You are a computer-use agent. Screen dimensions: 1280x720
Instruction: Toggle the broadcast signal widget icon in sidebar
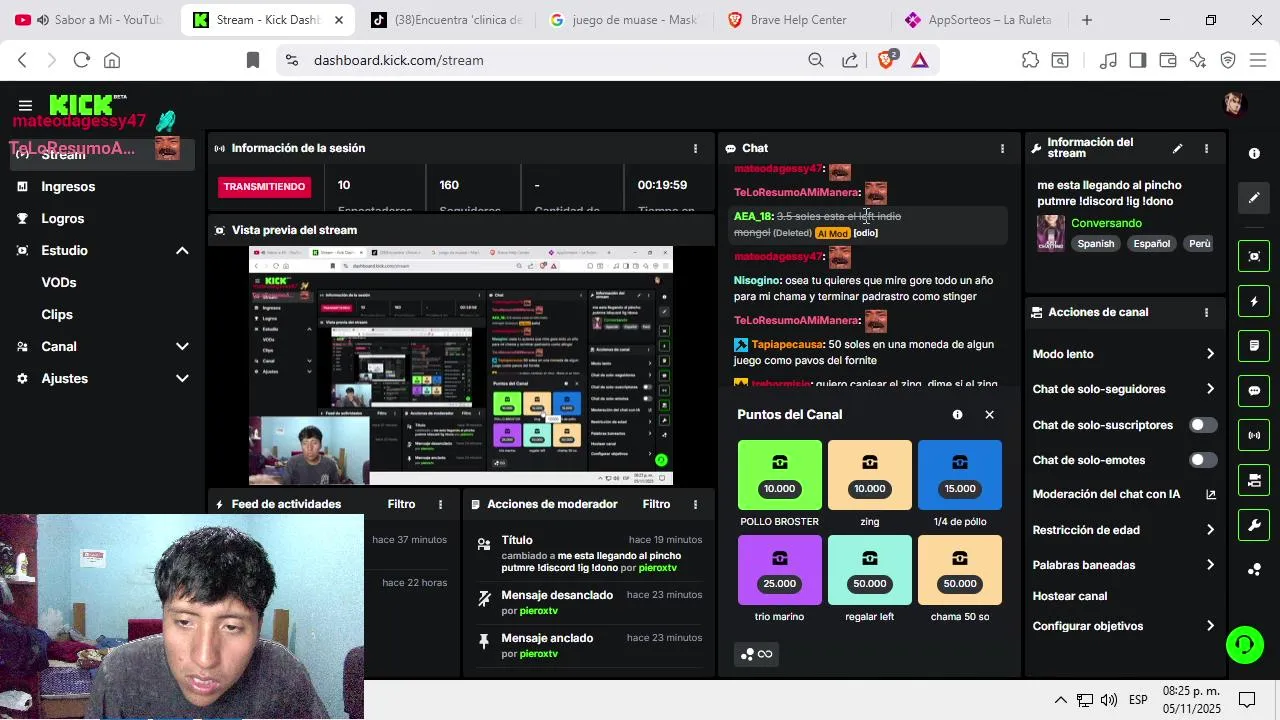[1254, 436]
